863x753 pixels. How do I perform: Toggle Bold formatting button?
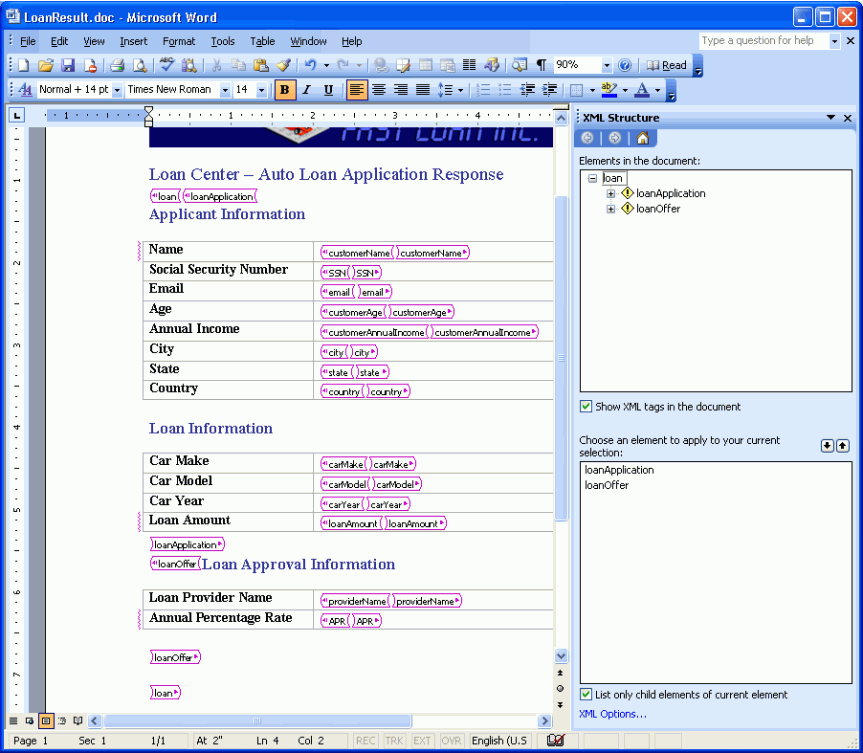[x=285, y=90]
